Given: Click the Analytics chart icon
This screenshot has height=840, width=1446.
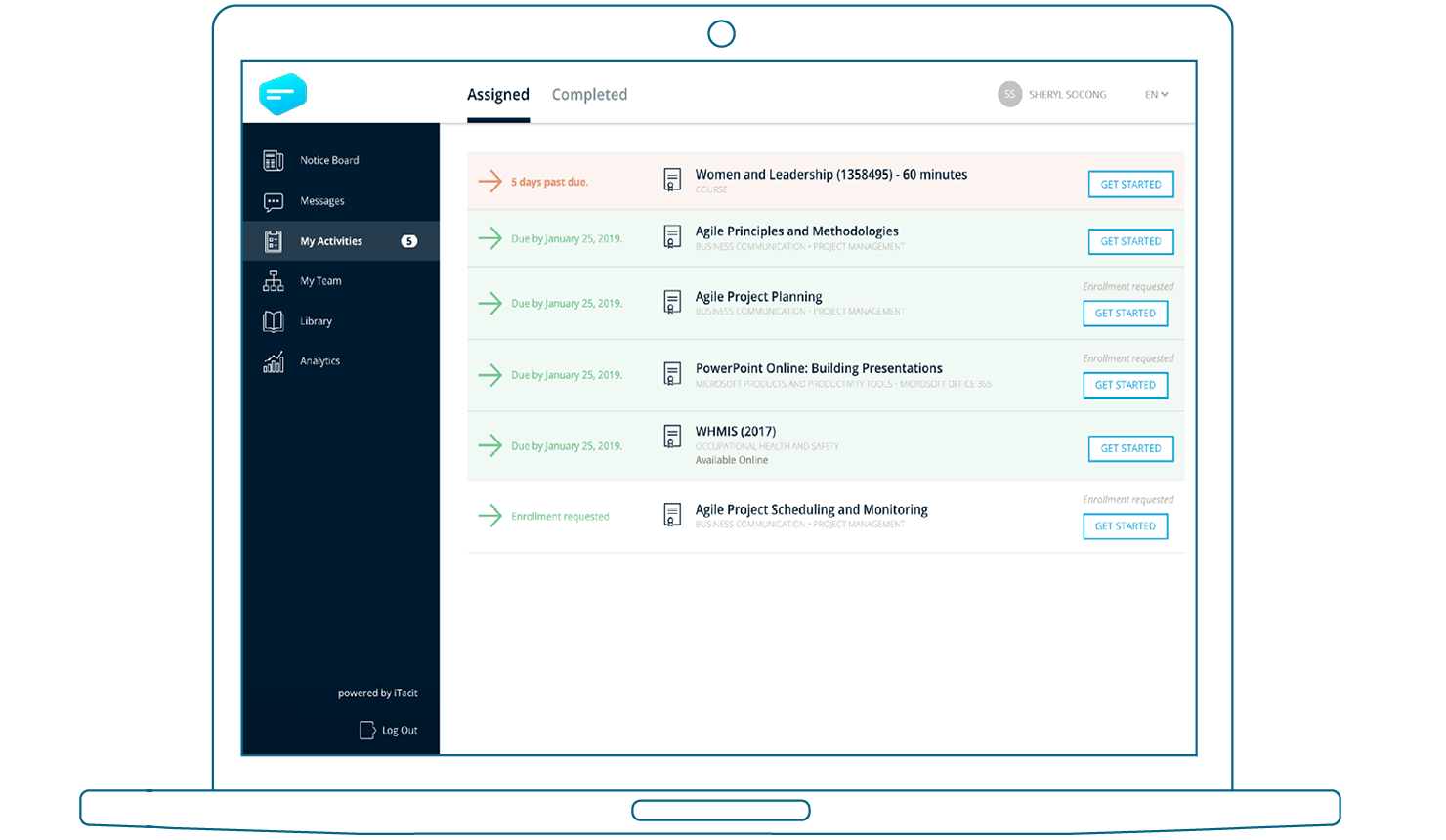Looking at the screenshot, I should [x=274, y=361].
